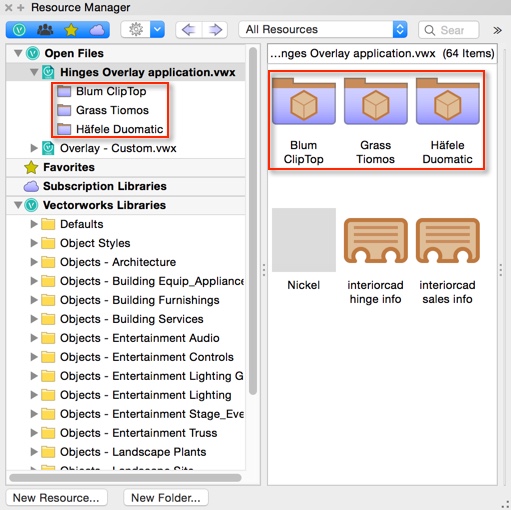The width and height of the screenshot is (511, 510).
Task: Select Objects - Entertainment Lighting G folder
Action: [152, 376]
